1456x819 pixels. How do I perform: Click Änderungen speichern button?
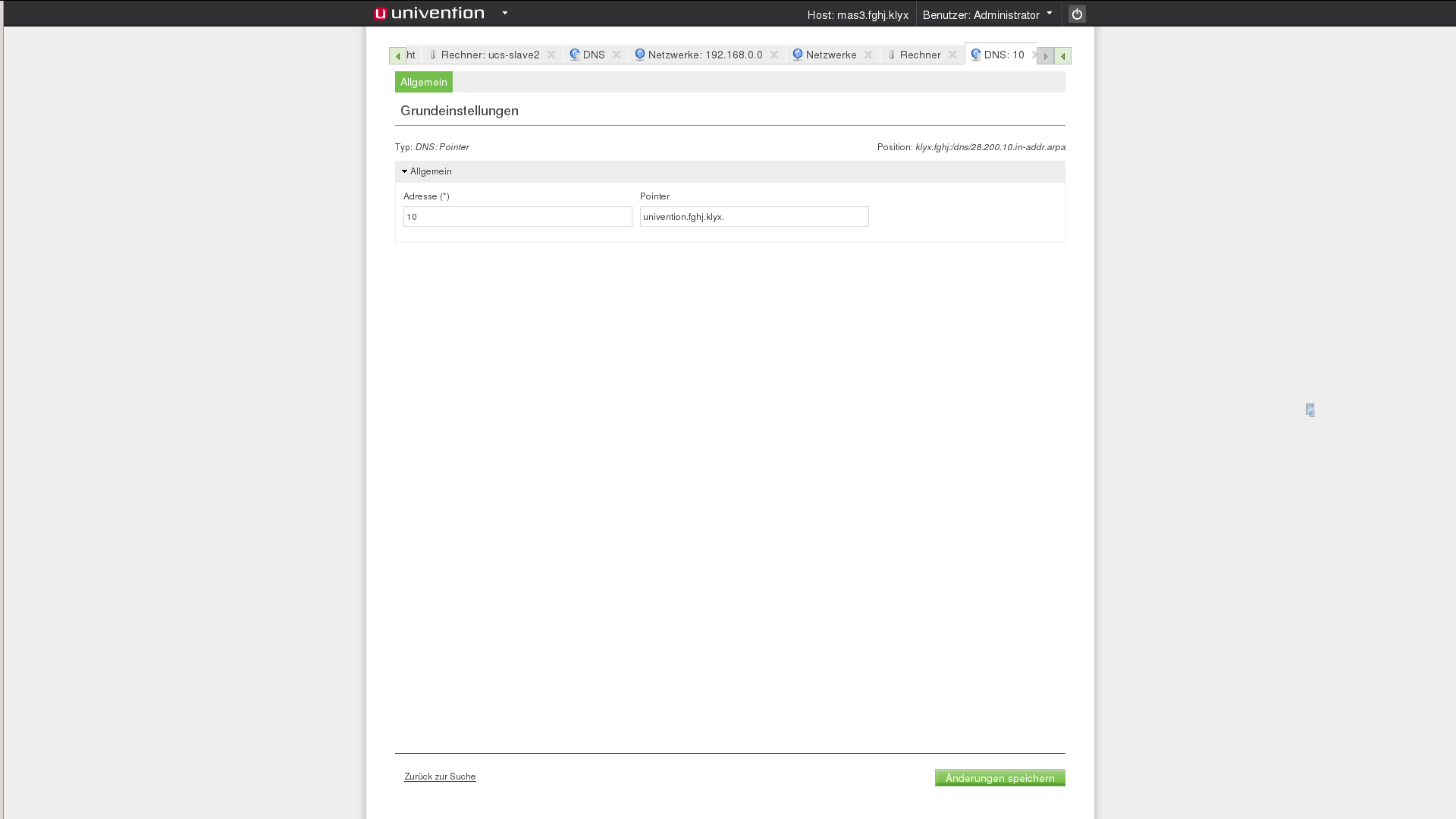pos(999,778)
